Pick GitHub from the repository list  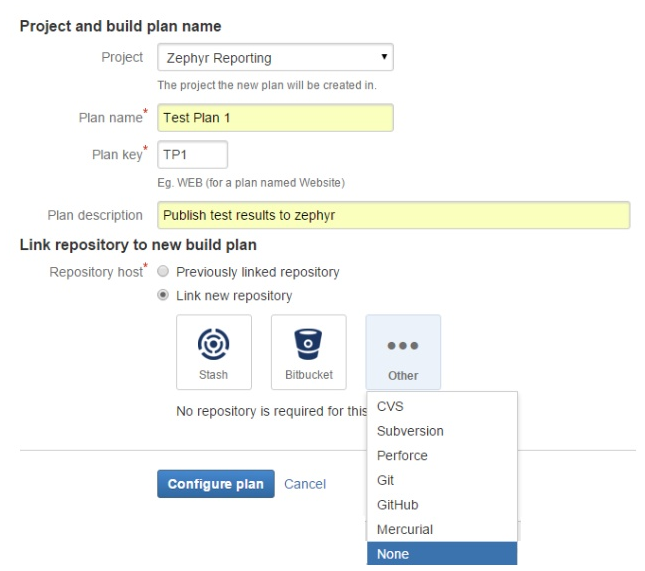click(x=442, y=505)
